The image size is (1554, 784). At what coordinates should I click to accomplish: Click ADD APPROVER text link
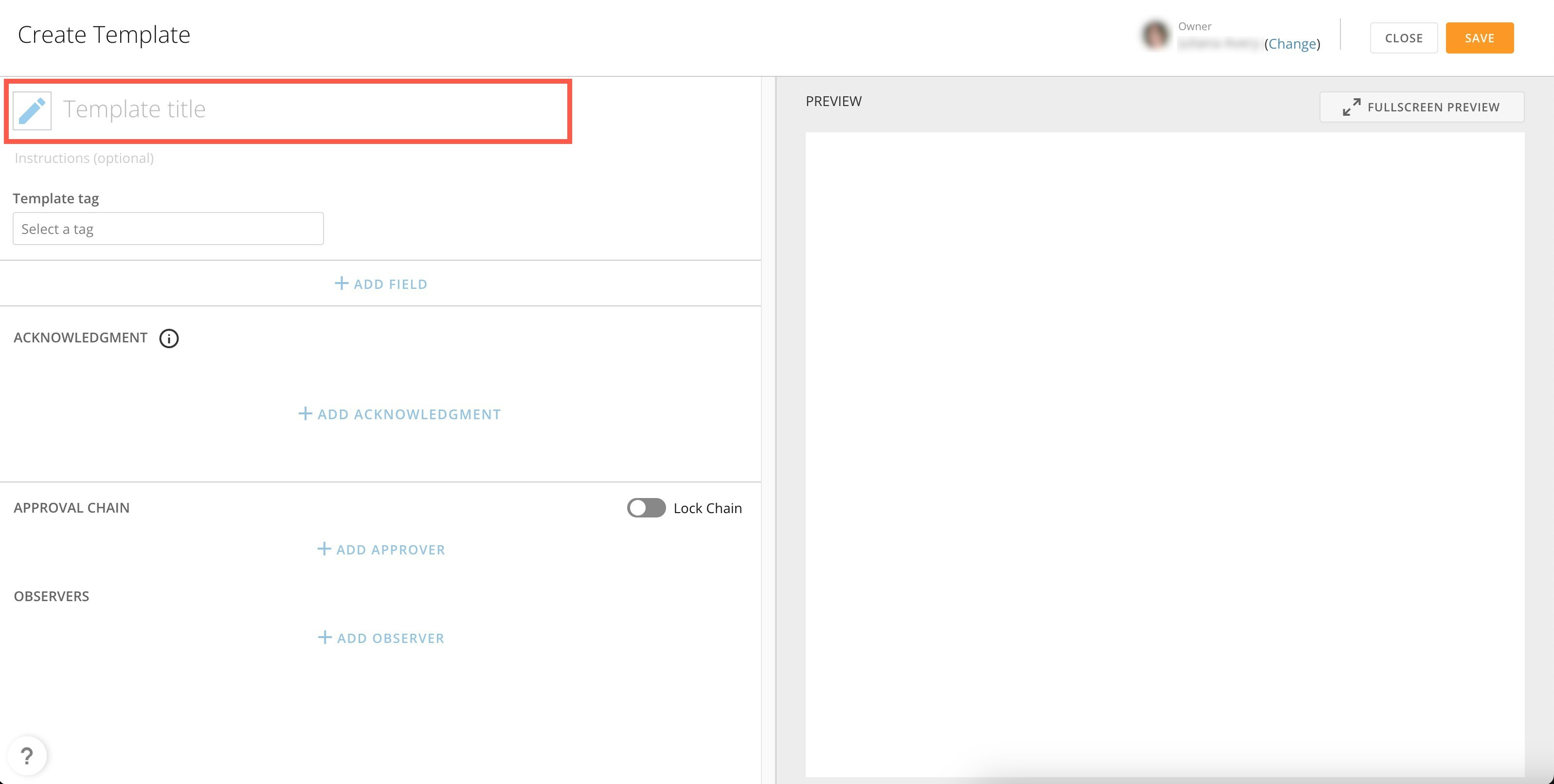(x=390, y=550)
